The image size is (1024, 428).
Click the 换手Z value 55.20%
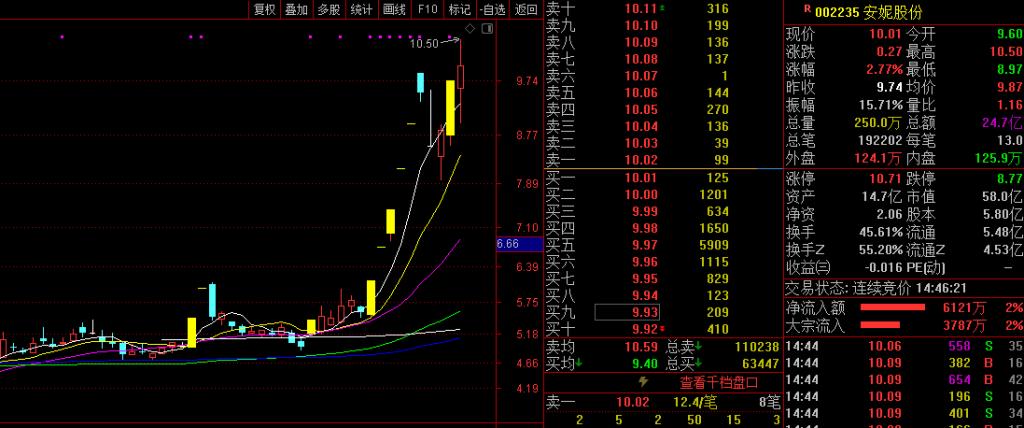[881, 249]
